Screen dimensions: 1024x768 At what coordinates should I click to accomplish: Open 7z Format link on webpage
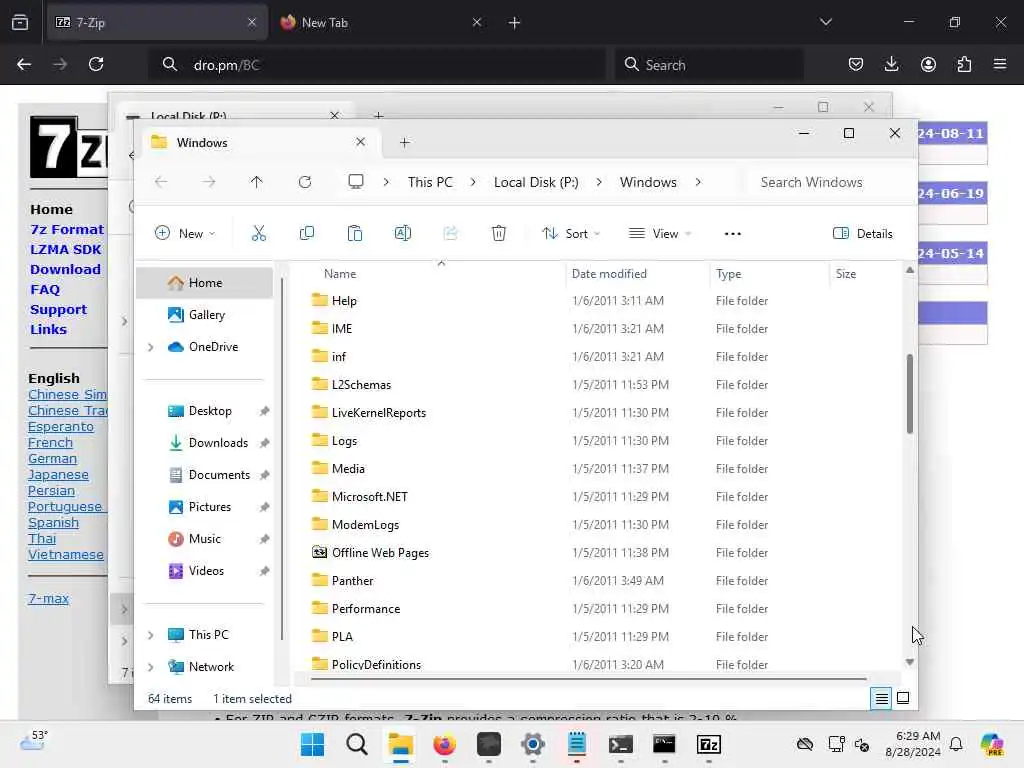(x=67, y=229)
